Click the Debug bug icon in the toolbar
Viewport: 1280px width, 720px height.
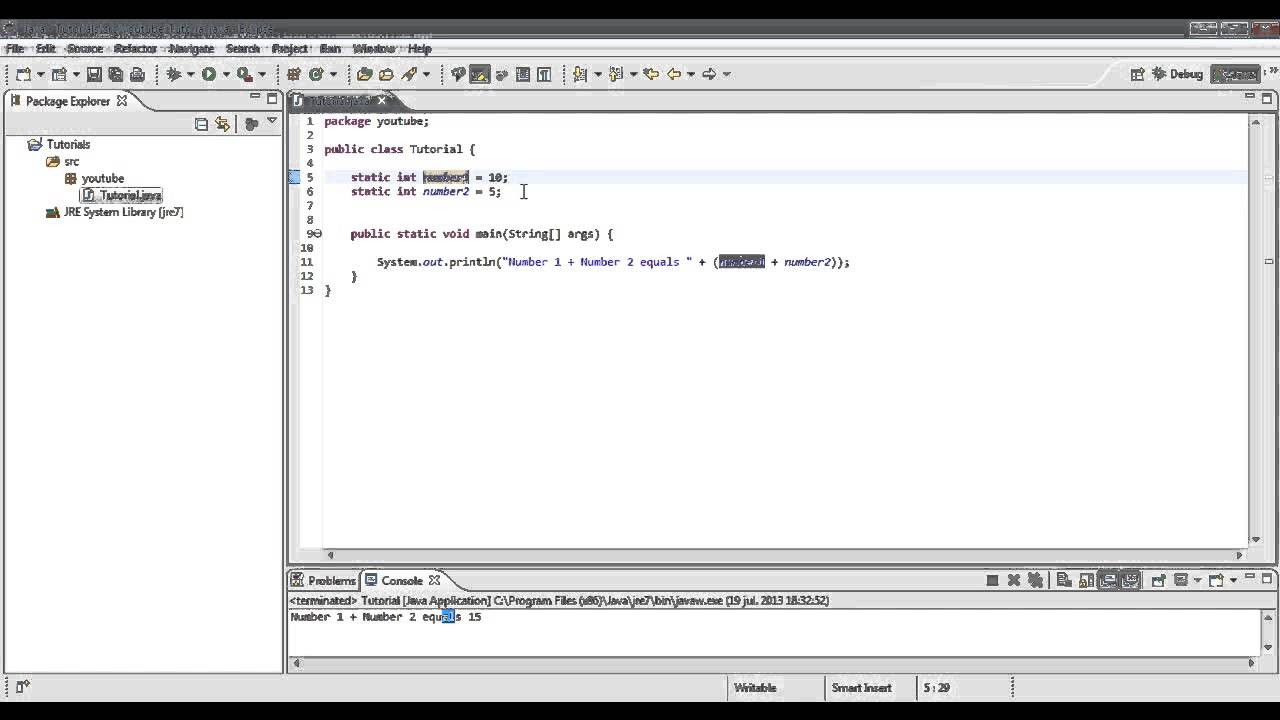174,74
